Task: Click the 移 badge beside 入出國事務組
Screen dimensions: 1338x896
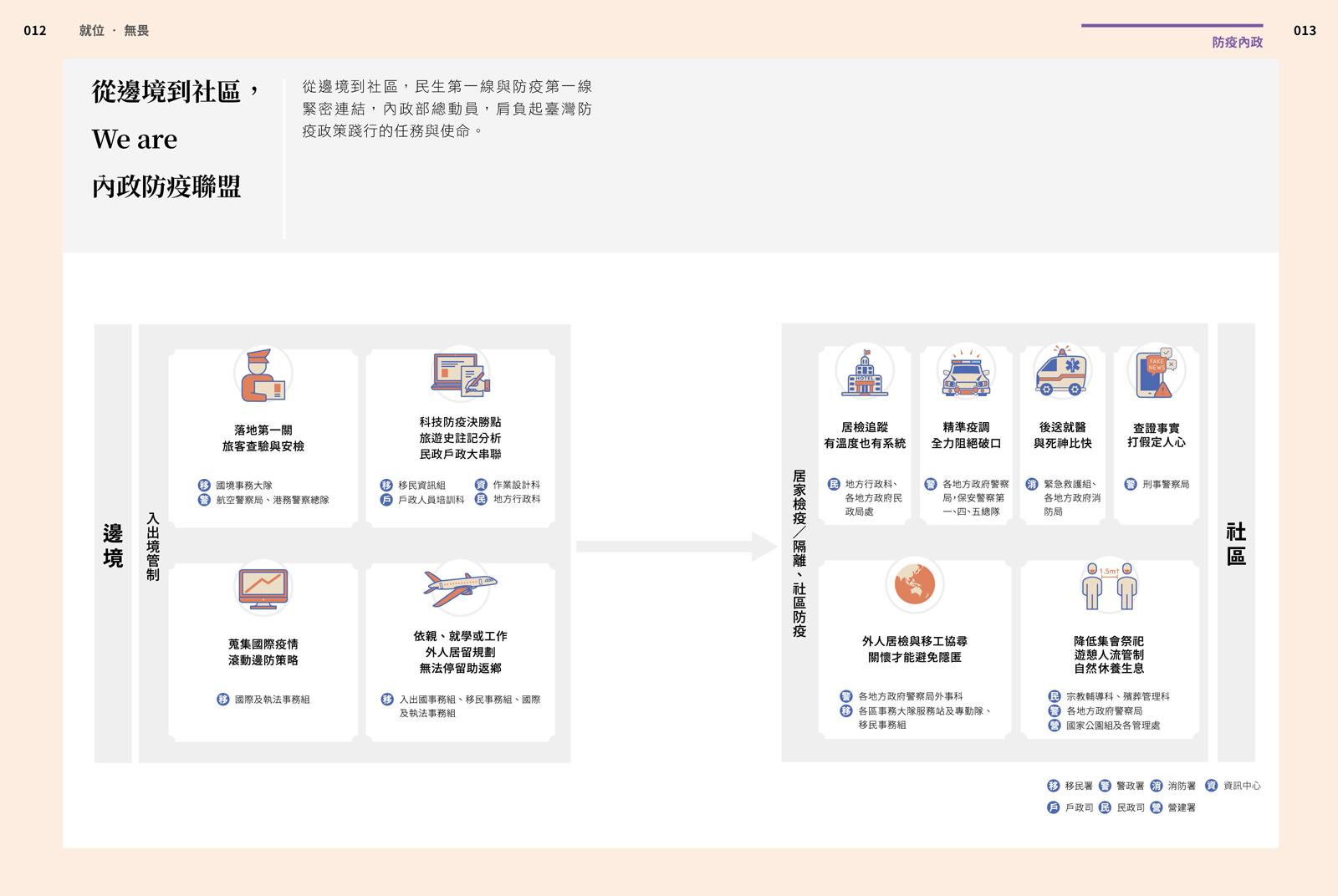Action: coord(387,700)
